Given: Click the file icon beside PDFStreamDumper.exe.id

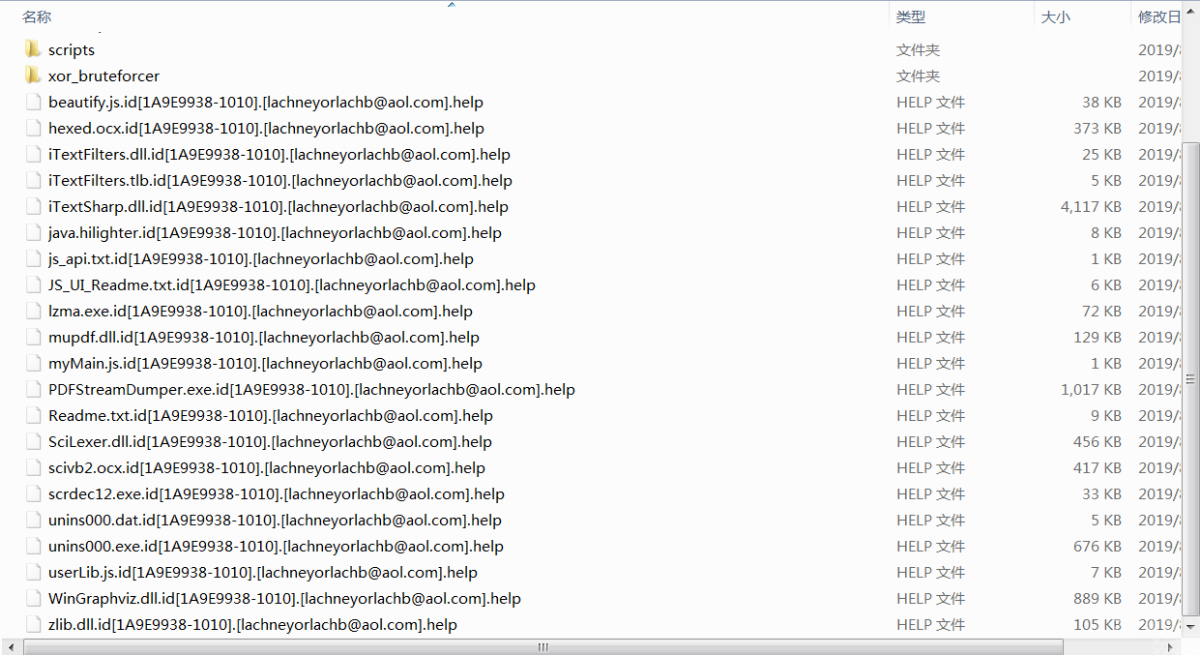Looking at the screenshot, I should (x=33, y=389).
